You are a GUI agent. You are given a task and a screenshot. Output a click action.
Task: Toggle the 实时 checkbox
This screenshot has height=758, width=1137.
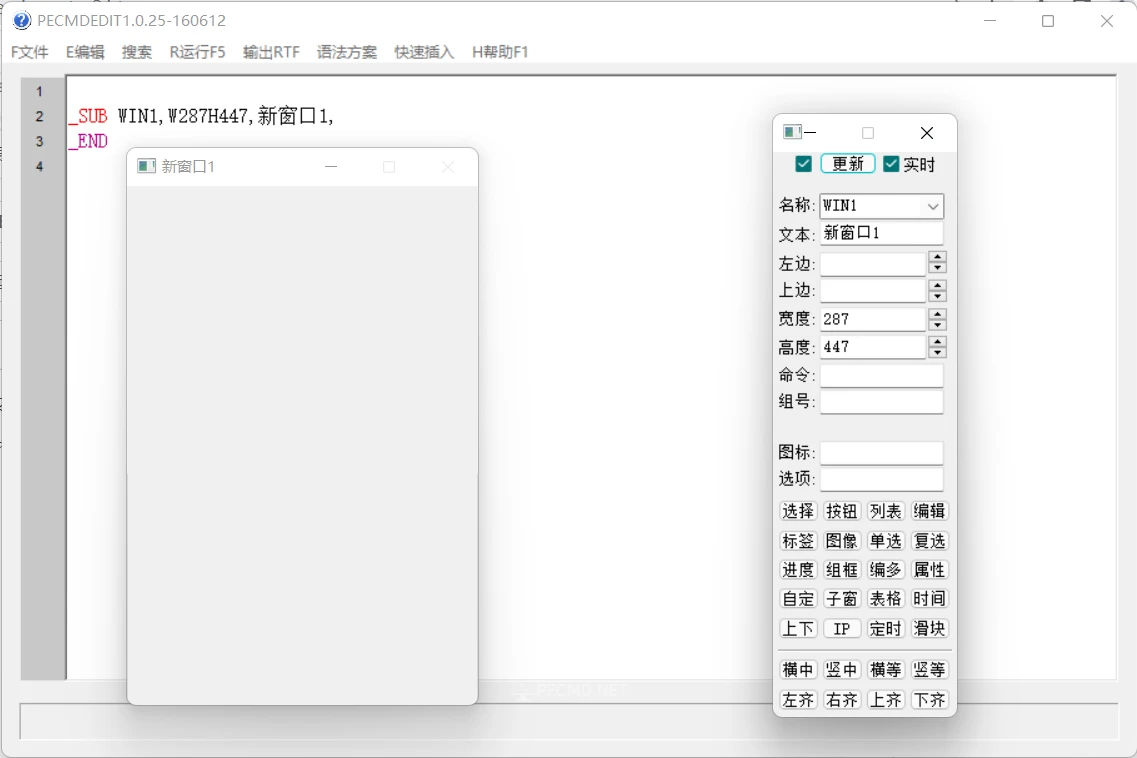coord(891,164)
